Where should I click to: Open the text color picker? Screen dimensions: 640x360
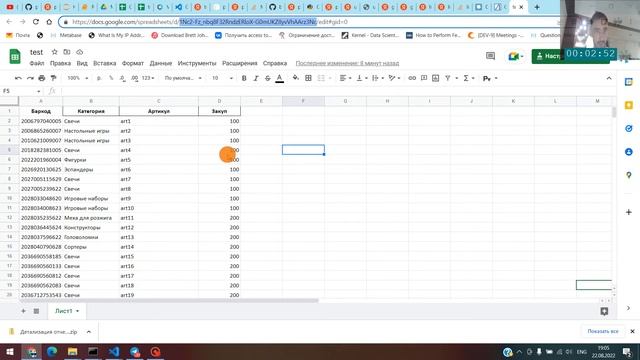(x=280, y=78)
